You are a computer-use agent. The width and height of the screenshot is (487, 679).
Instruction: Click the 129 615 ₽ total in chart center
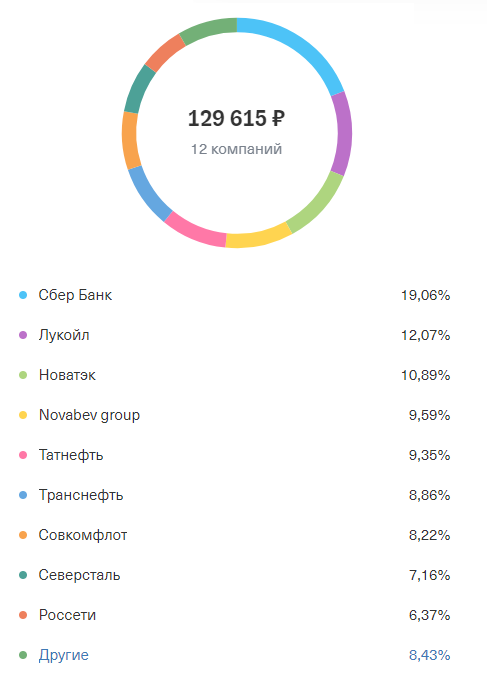236,118
